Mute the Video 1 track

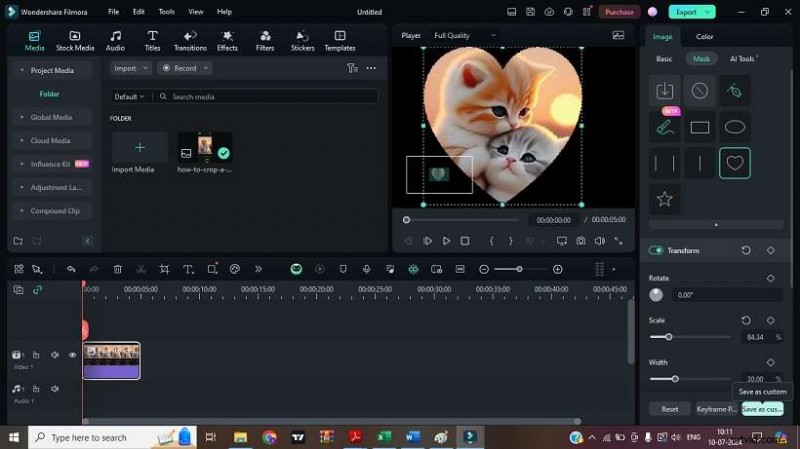point(55,355)
